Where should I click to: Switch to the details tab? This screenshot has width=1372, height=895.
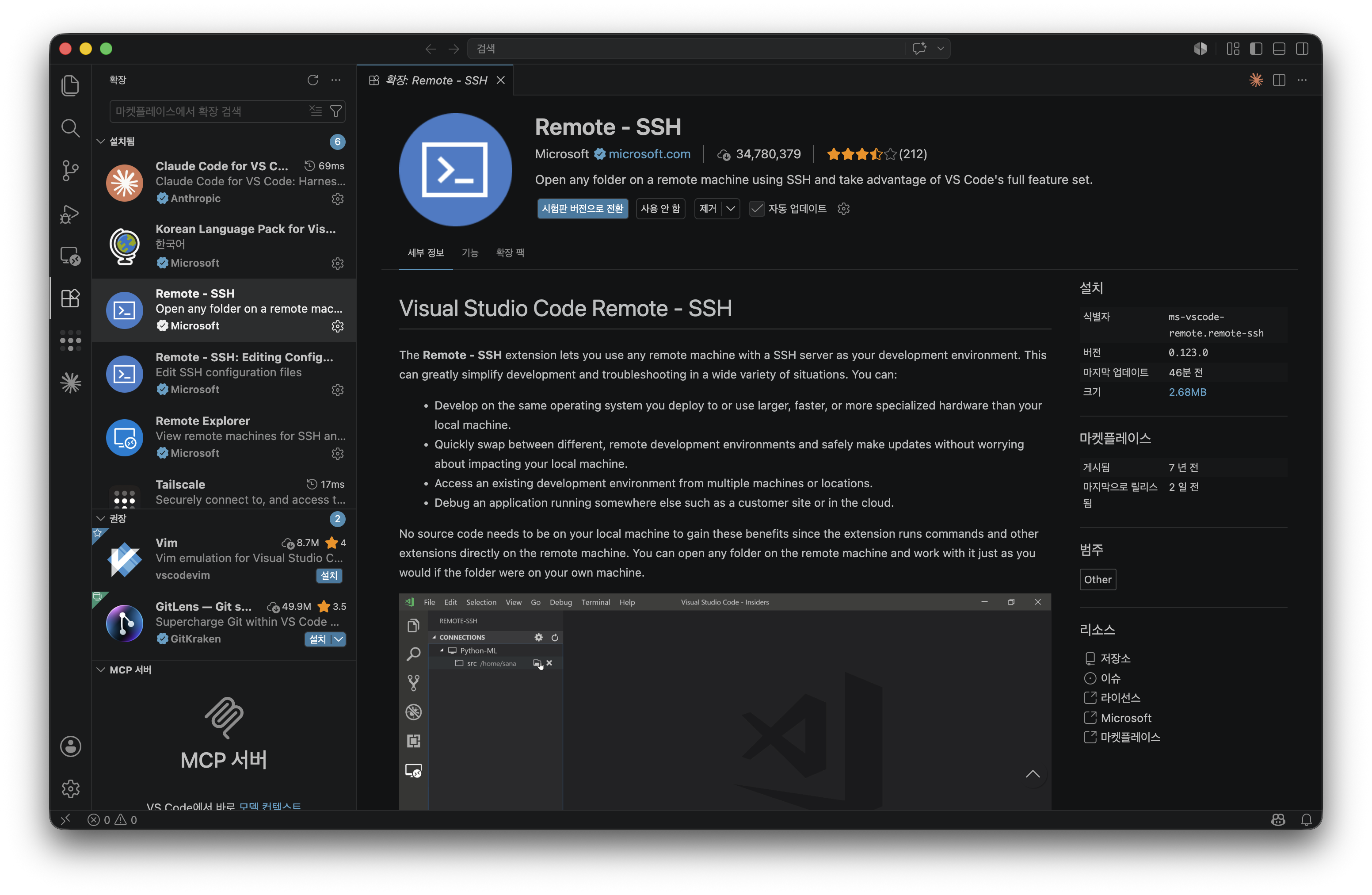[x=426, y=252]
